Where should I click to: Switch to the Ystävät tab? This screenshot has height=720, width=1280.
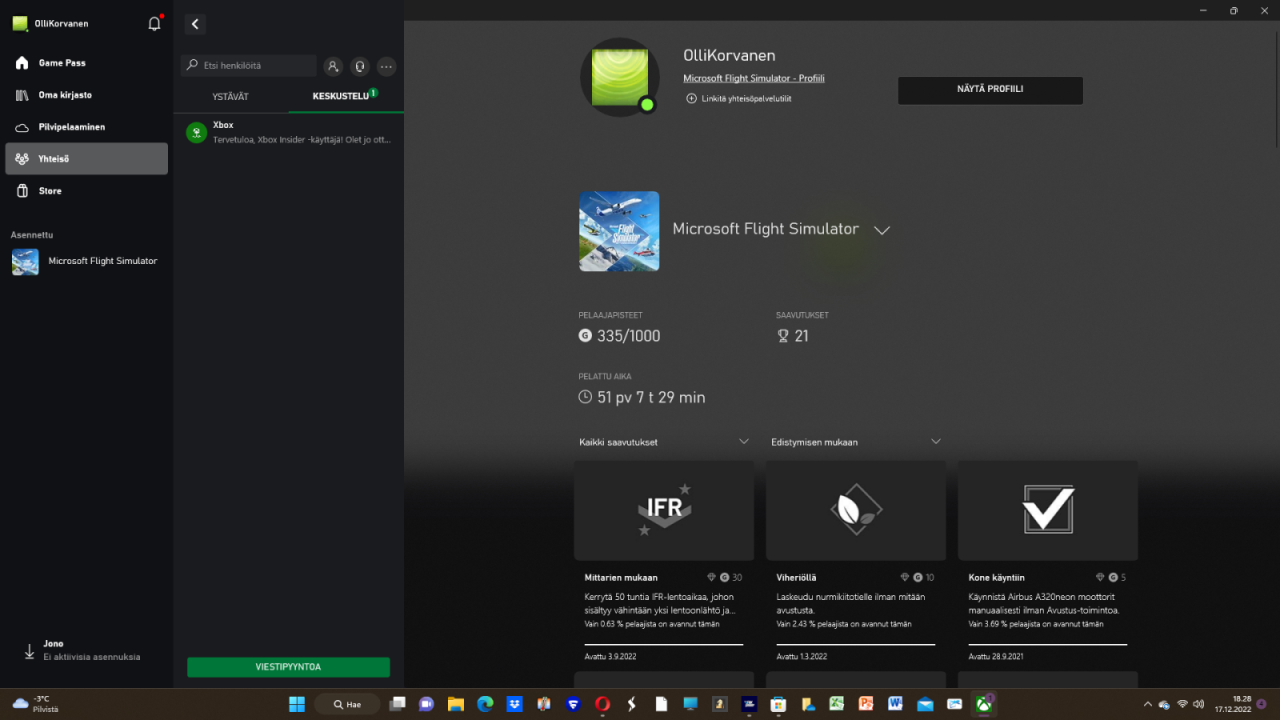point(231,97)
